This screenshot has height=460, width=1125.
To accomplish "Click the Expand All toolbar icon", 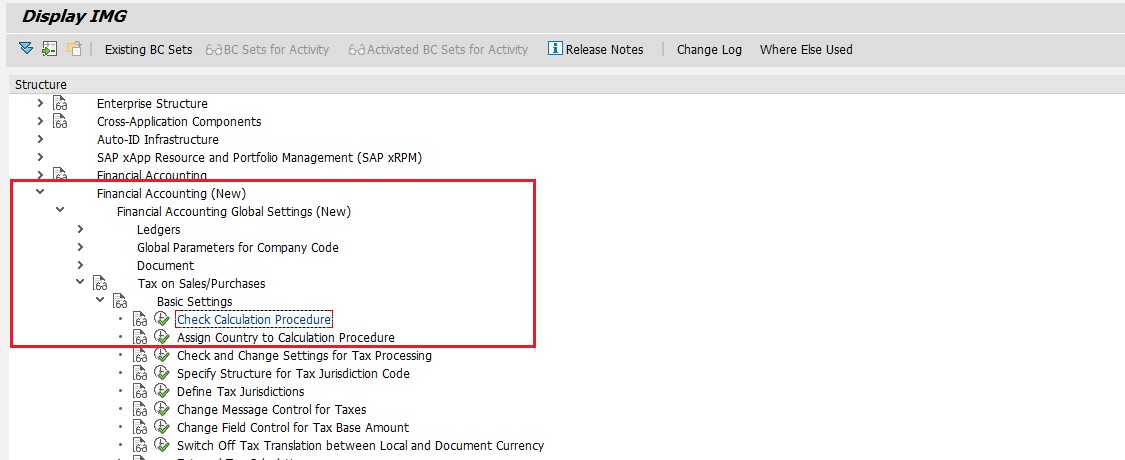I will 26,49.
